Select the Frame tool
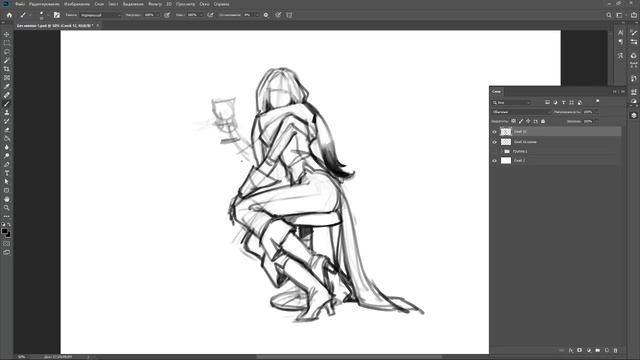 click(x=7, y=78)
